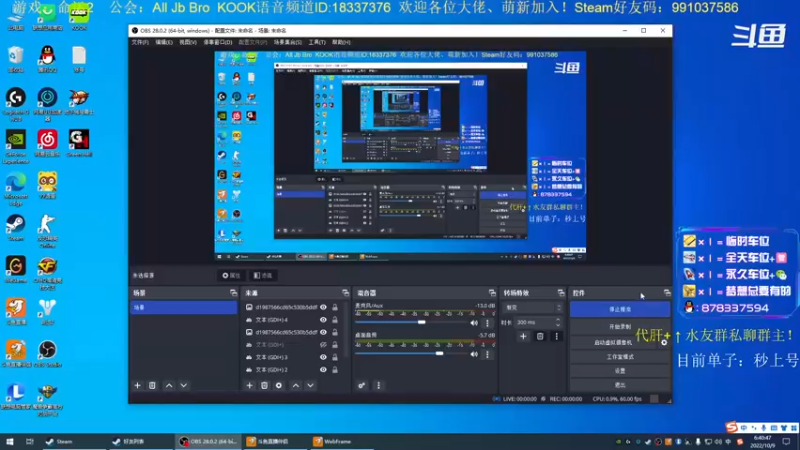
Task: Open 桌面音频 three-dot options menu
Action: [x=487, y=354]
